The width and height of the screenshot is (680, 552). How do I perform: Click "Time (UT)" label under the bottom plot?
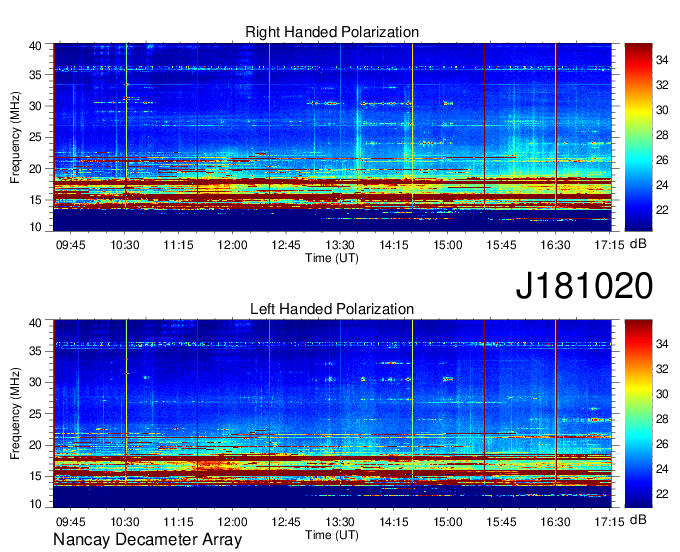coord(332,535)
